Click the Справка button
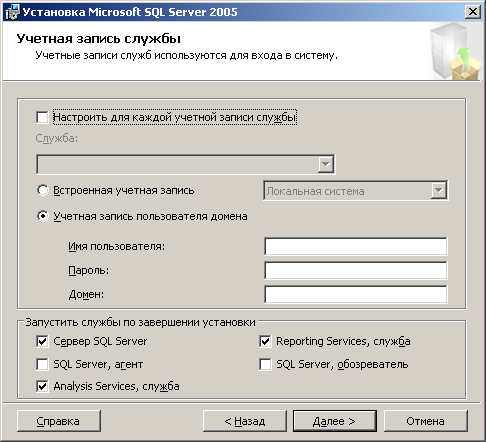Screen dimensions: 486x442 [59, 421]
